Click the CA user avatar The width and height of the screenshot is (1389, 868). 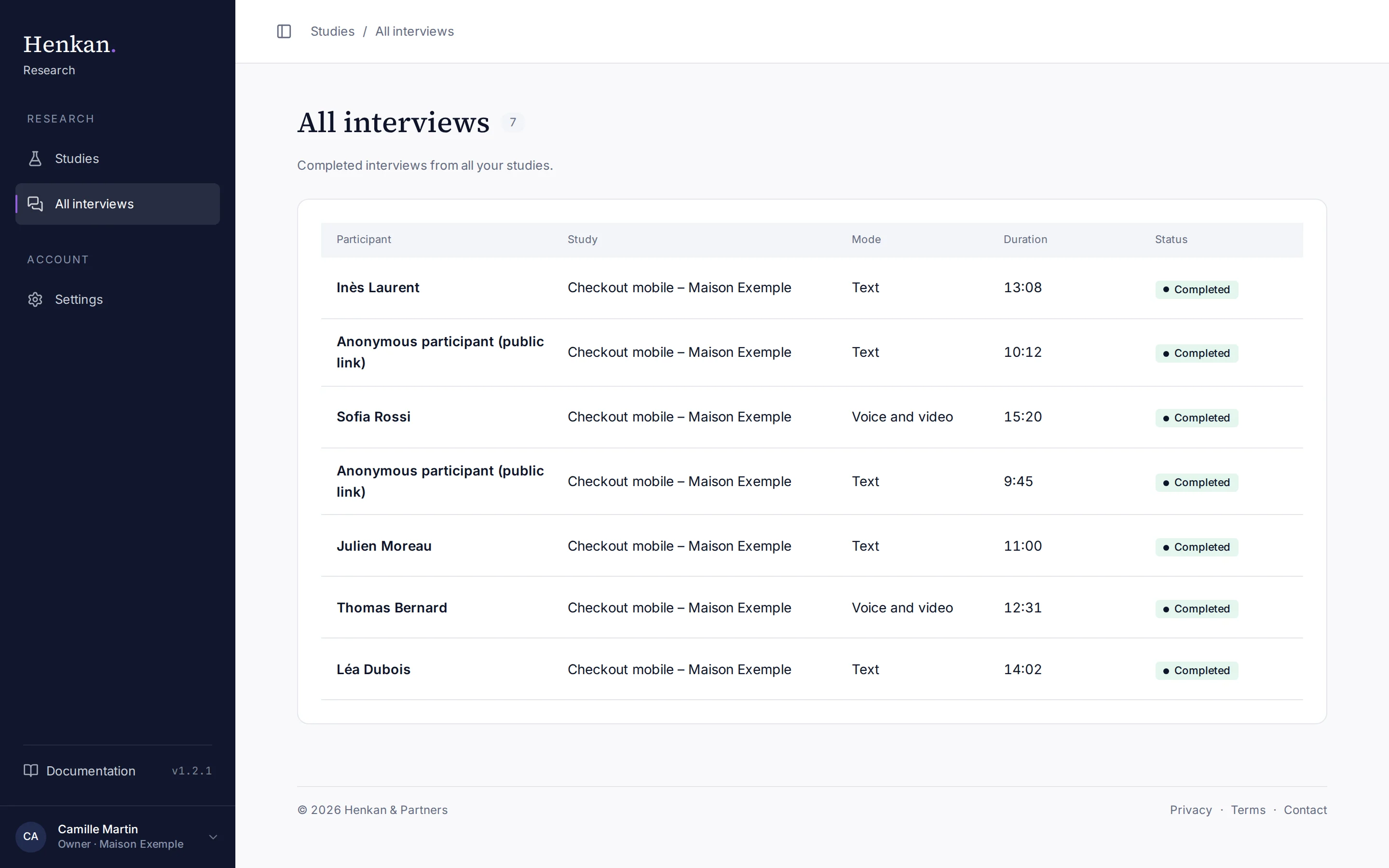coord(30,837)
